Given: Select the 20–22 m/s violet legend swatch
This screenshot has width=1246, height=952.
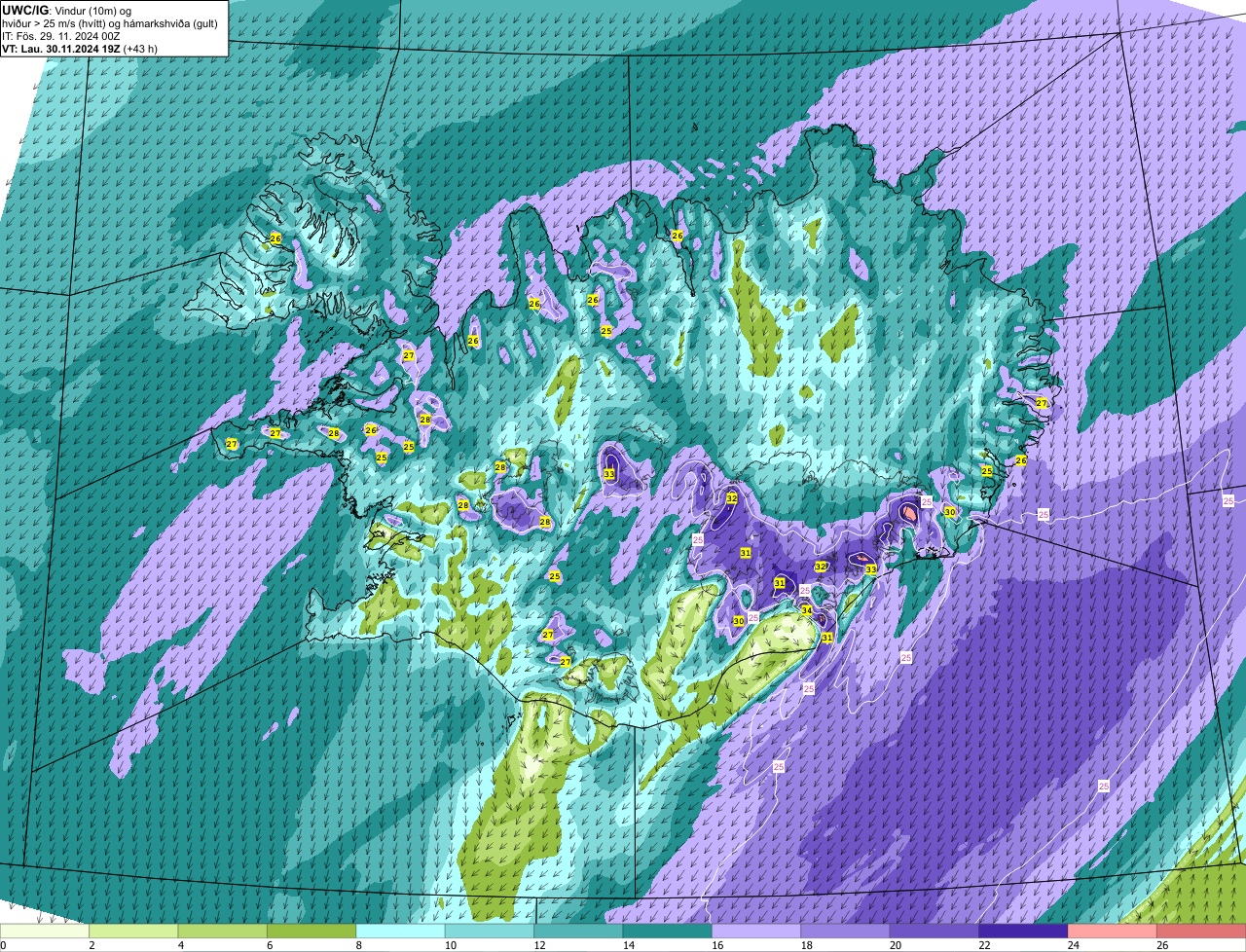Looking at the screenshot, I should tap(934, 931).
